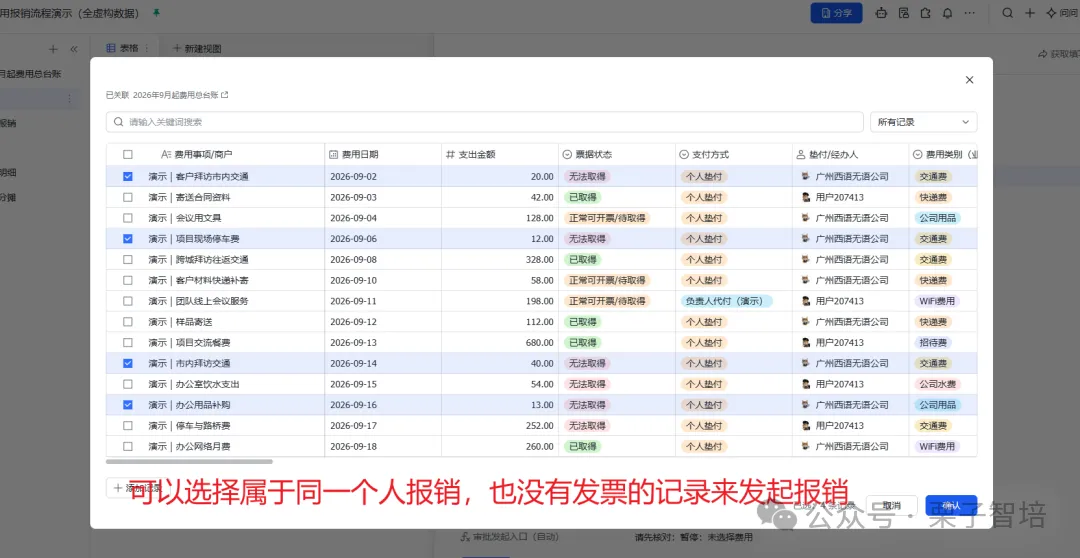Click the 新建视图 tab button

point(197,49)
